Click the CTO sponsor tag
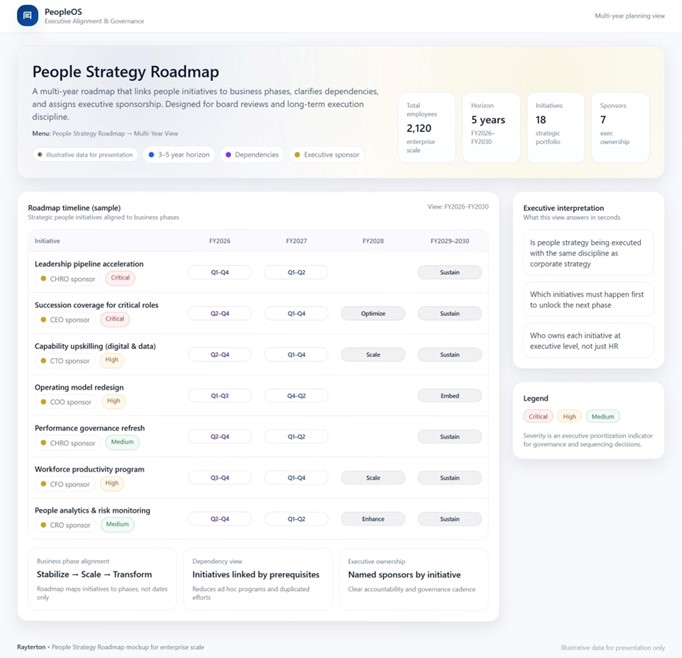 (65, 361)
